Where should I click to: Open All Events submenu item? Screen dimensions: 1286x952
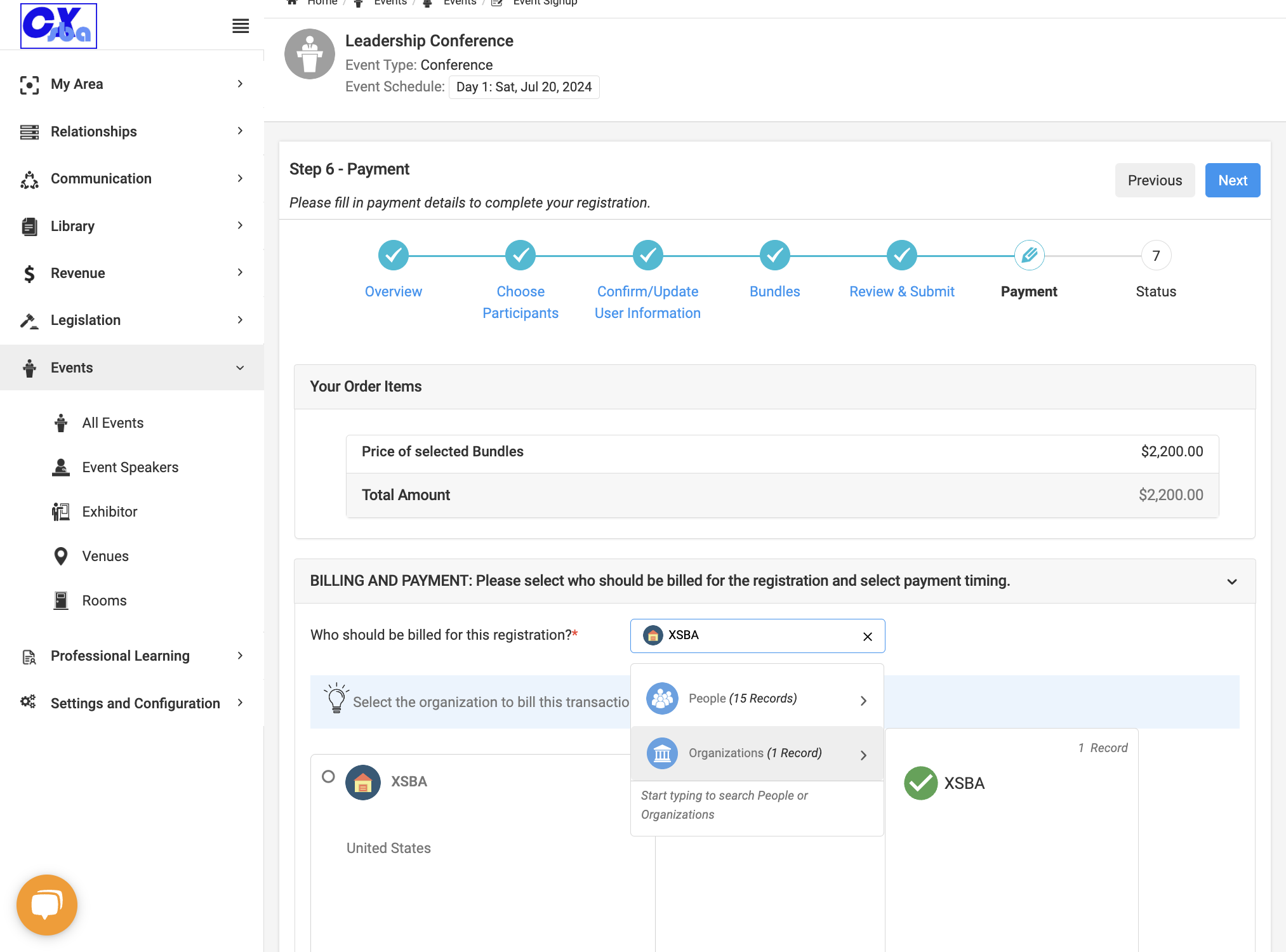point(113,423)
